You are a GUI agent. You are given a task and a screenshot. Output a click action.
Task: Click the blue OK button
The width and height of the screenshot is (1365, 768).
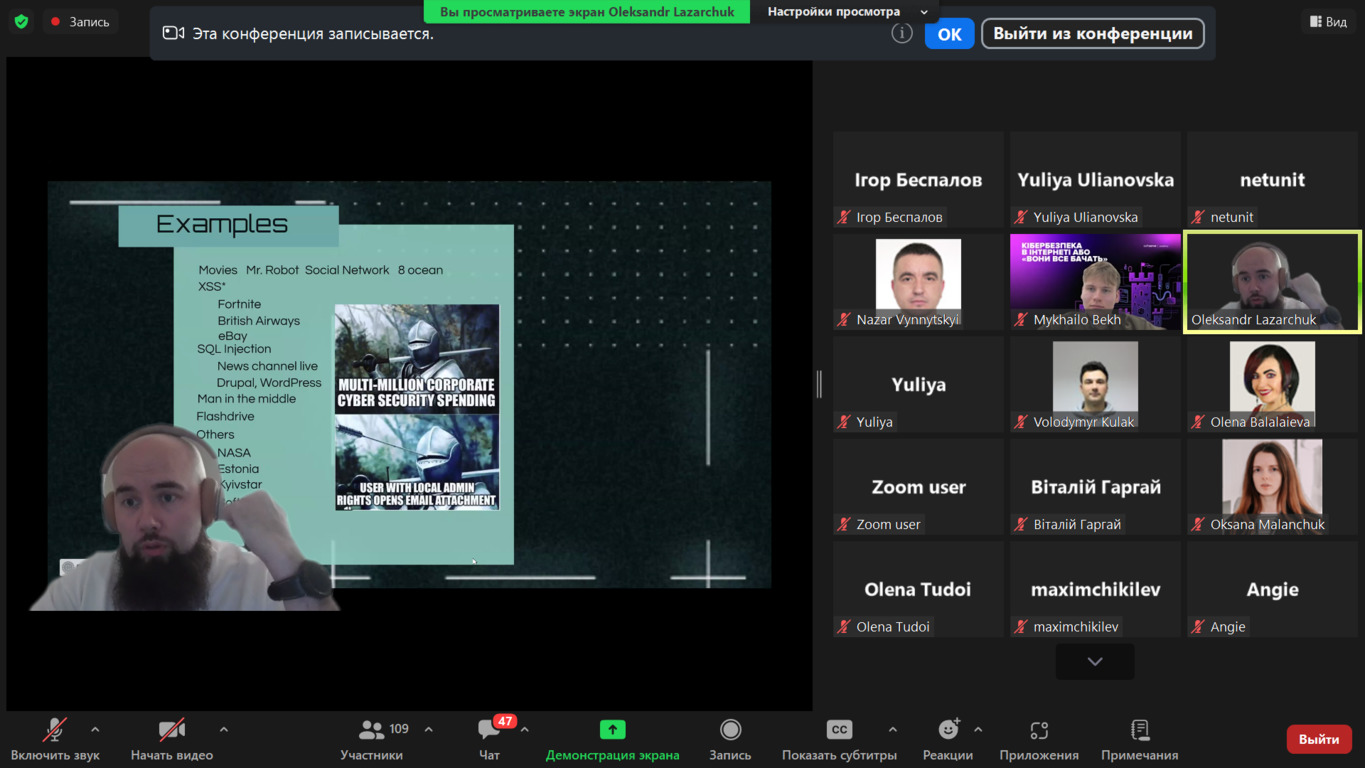[949, 34]
